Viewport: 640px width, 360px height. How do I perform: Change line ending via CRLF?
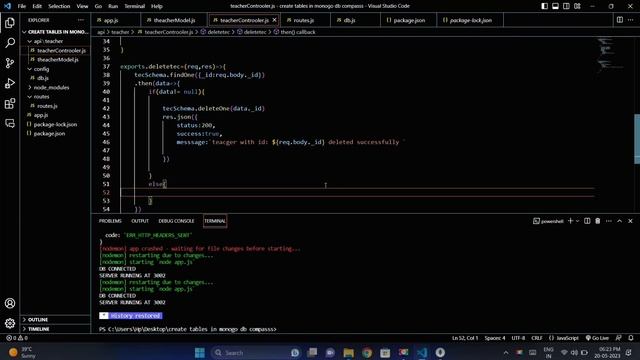[x=537, y=338]
